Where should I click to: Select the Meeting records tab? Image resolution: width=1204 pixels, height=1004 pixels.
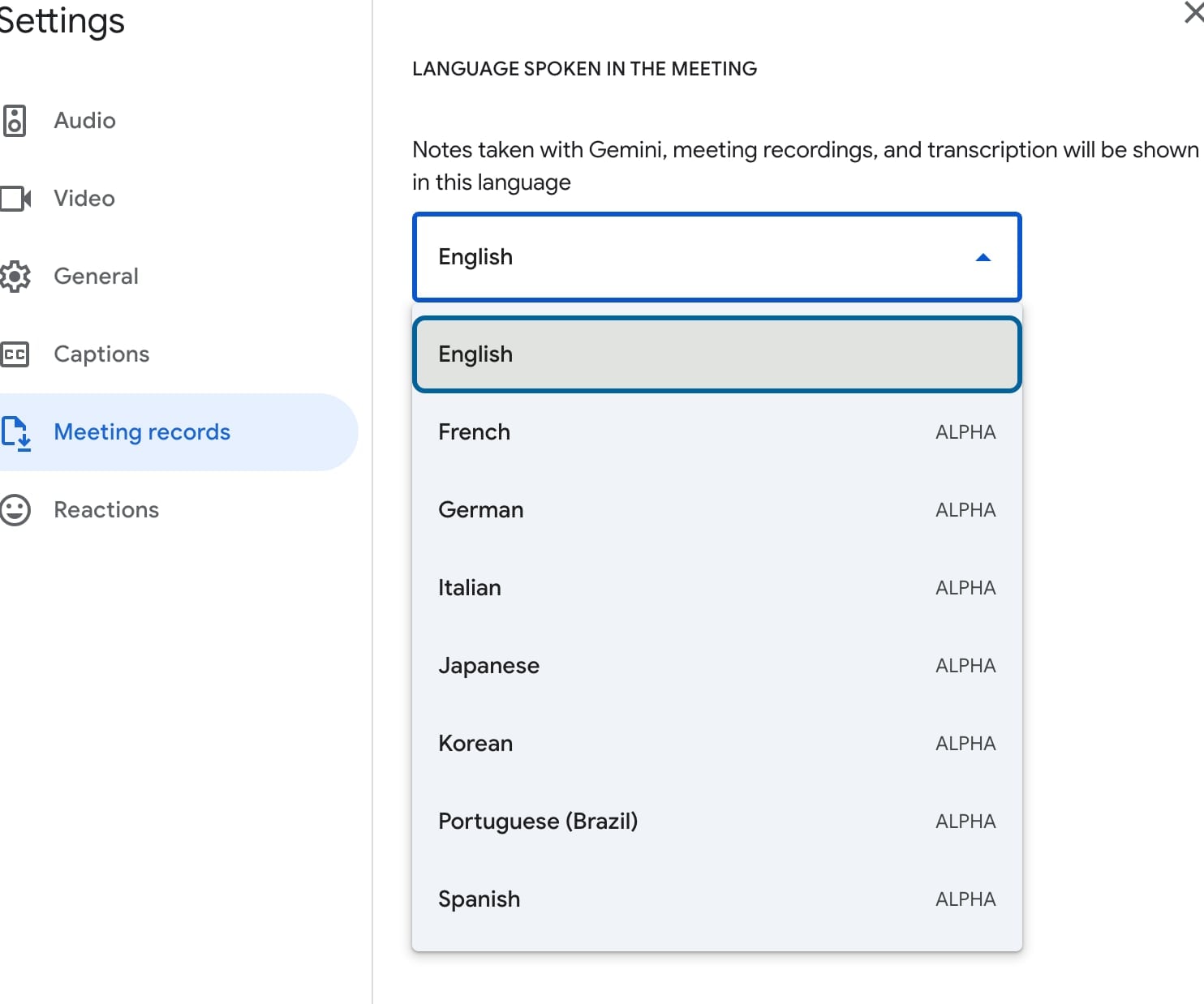click(178, 432)
